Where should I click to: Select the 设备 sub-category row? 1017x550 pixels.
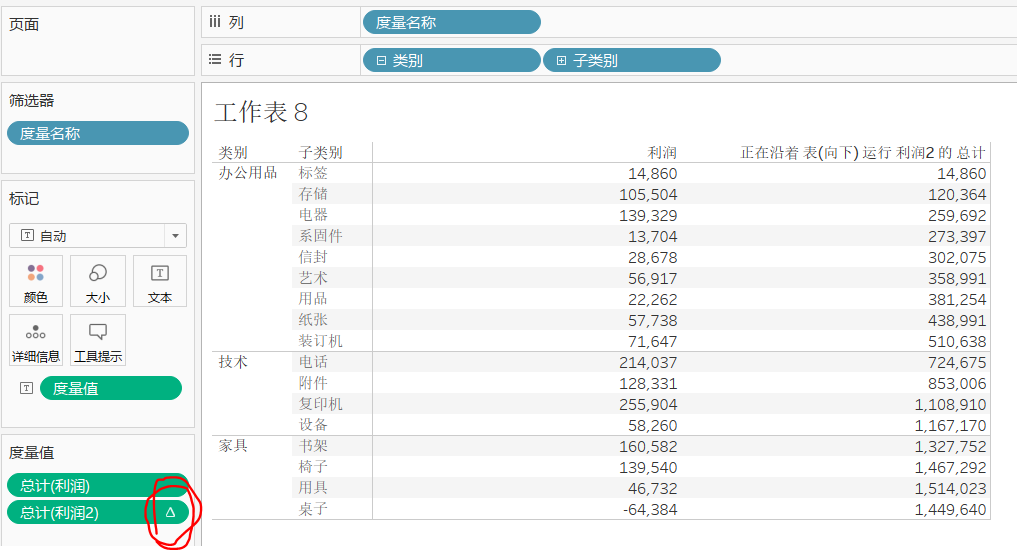(313, 425)
